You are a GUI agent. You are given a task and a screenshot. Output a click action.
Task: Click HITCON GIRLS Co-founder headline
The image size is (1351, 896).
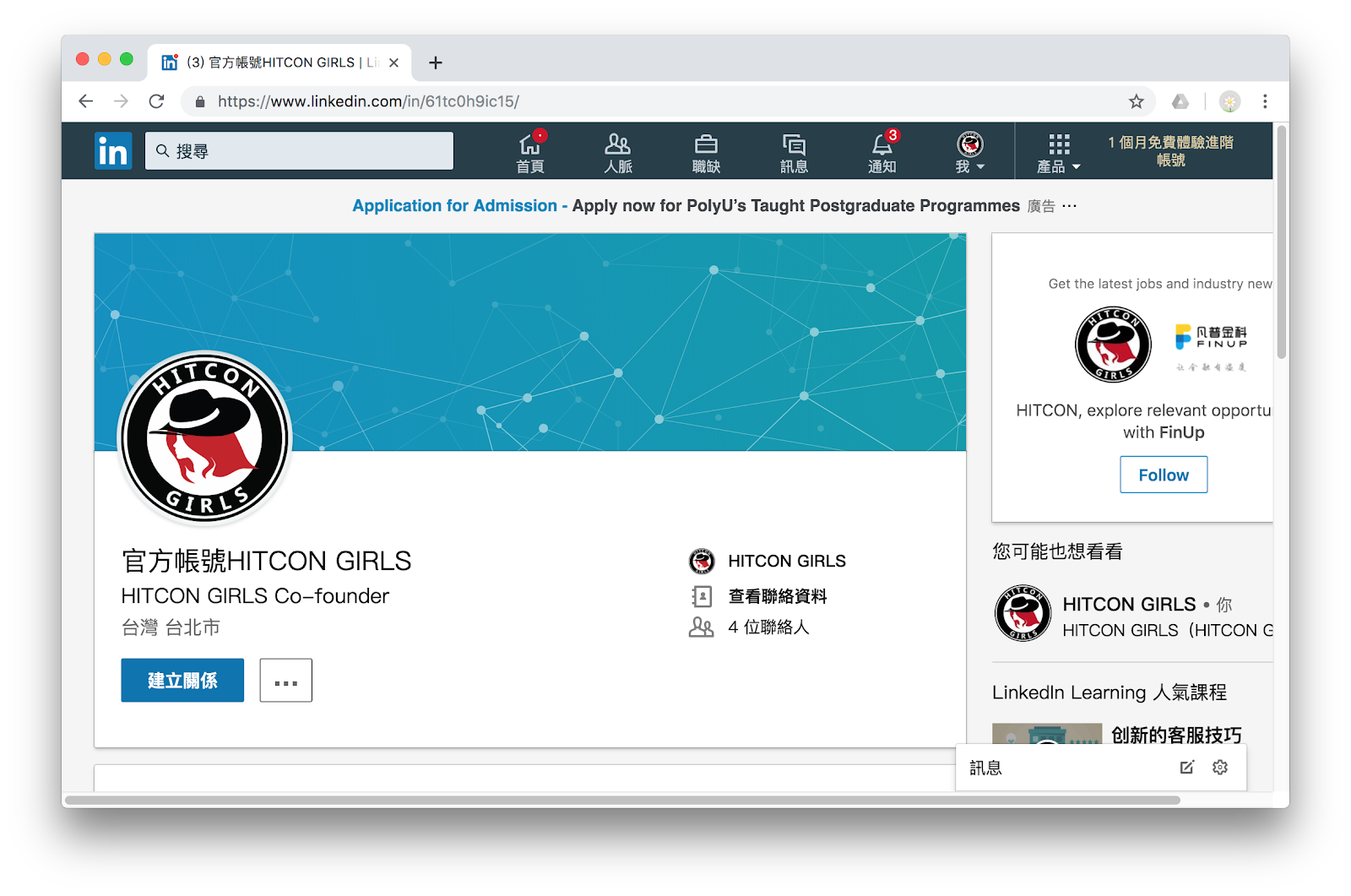255,596
